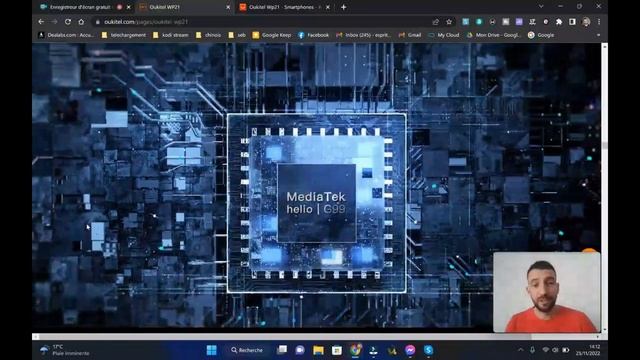The image size is (640, 360).
Task: Close the Oukitel Wp21 - Smartphones tab
Action: [x=328, y=7]
